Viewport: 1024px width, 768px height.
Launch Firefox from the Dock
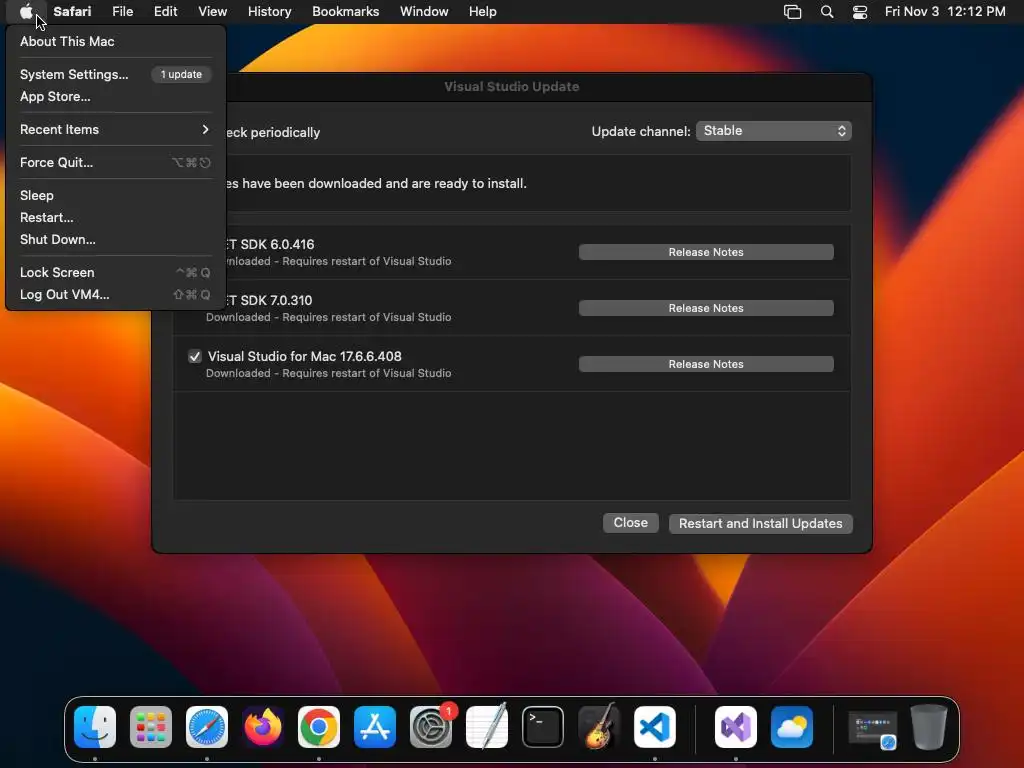pyautogui.click(x=263, y=726)
